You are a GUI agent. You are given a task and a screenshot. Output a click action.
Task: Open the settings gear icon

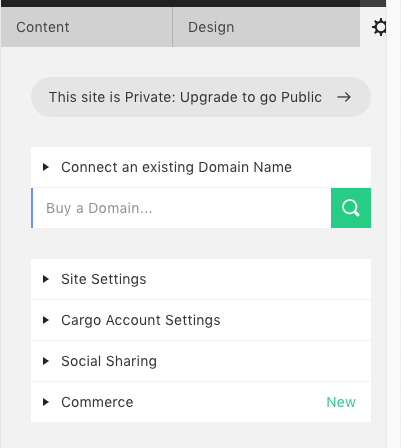click(379, 27)
